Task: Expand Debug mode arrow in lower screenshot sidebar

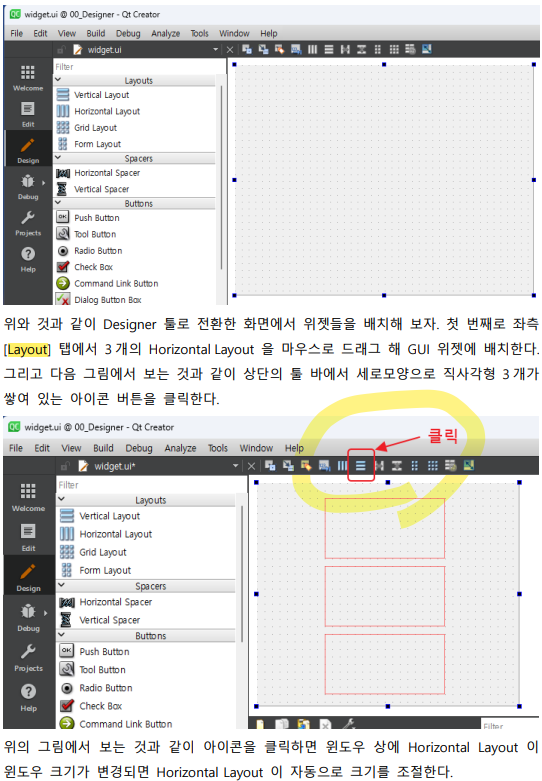Action: [x=45, y=613]
